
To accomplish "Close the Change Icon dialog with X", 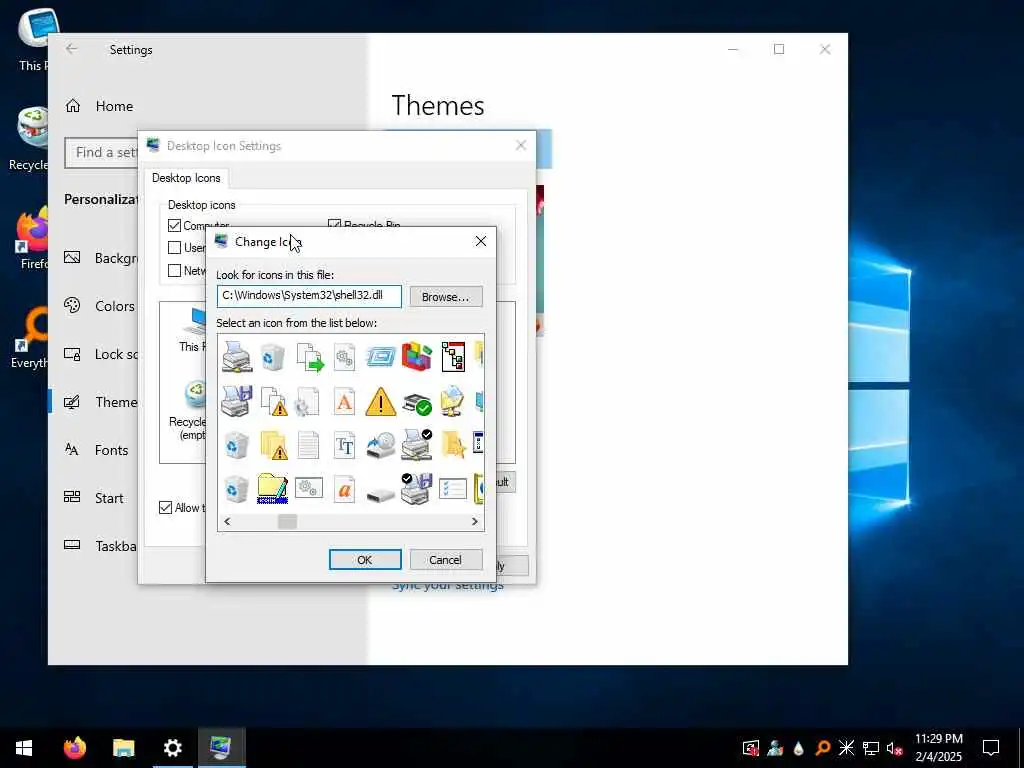I will tap(481, 242).
